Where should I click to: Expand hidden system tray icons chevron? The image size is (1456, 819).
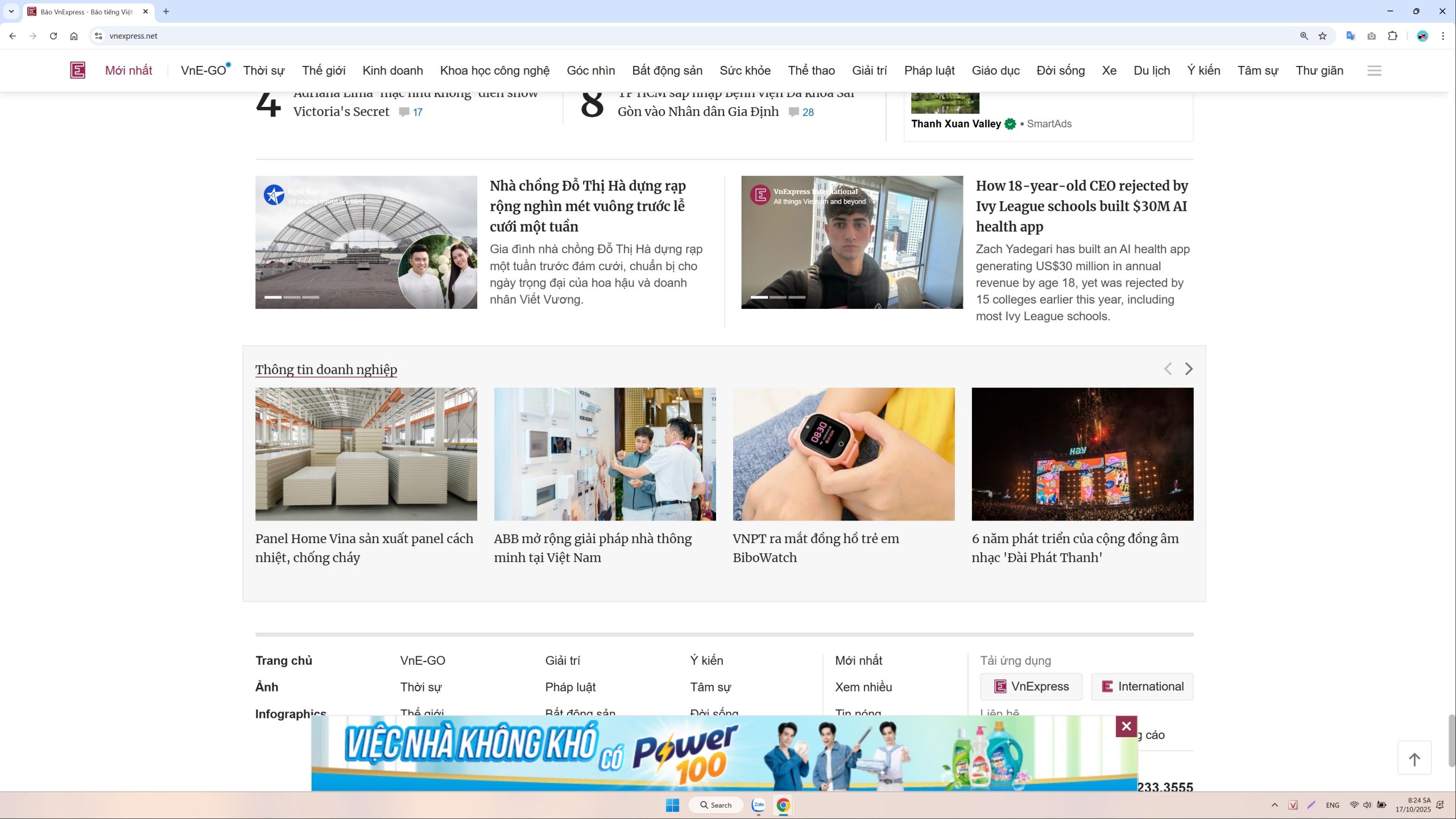[1274, 805]
